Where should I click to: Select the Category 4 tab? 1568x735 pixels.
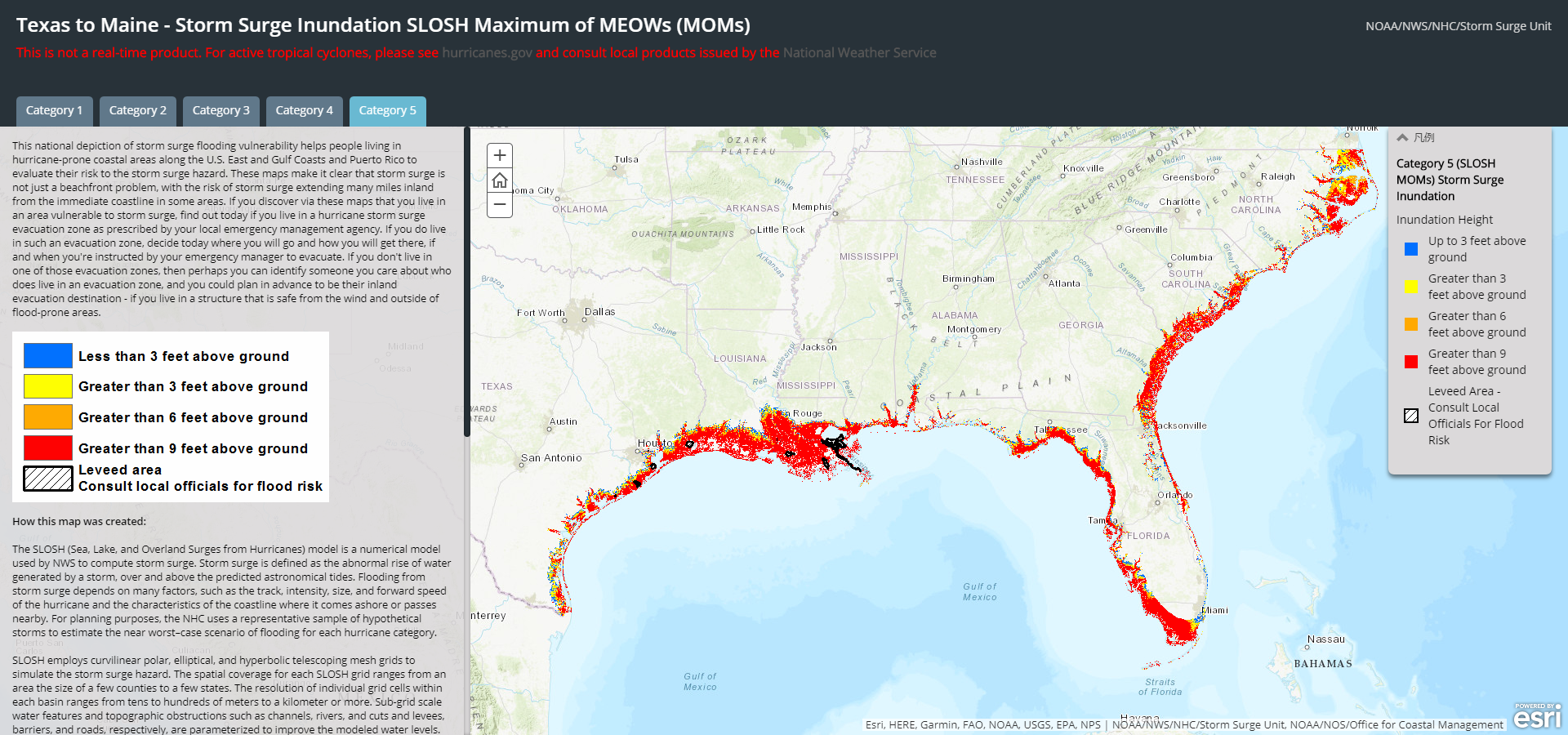(x=304, y=110)
